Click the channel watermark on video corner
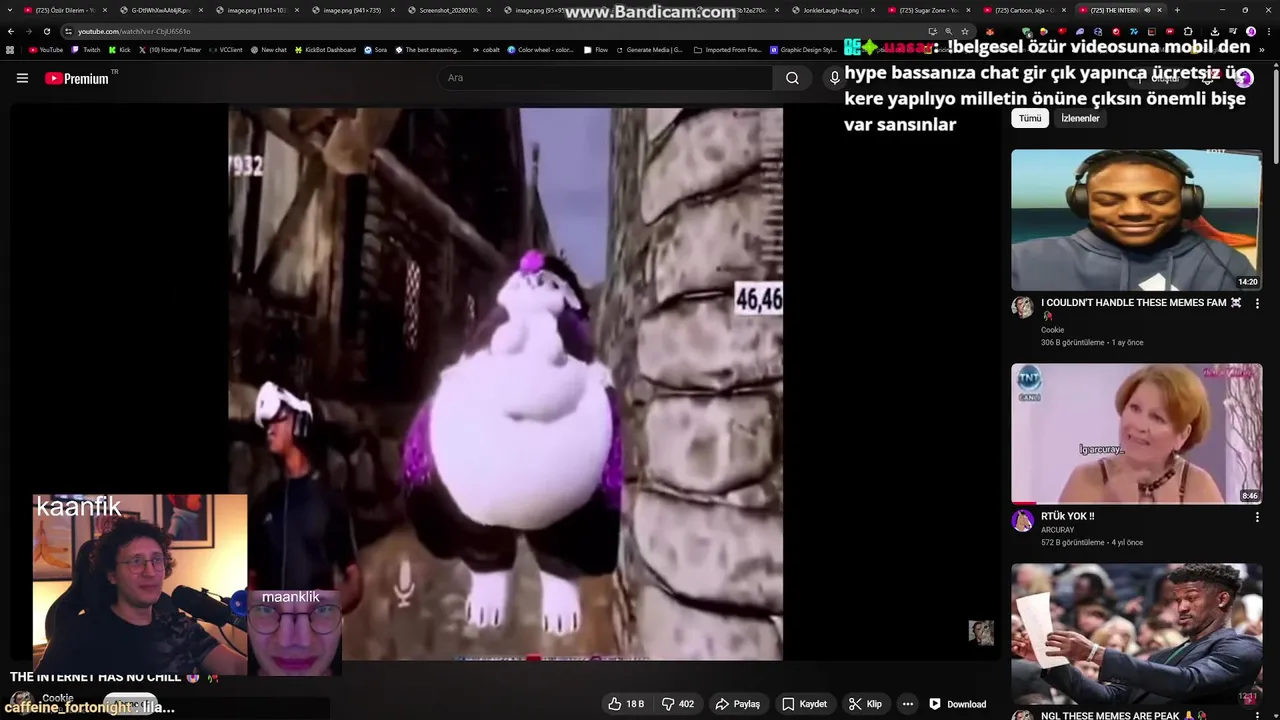Screen dimensions: 1280x720 [981, 632]
